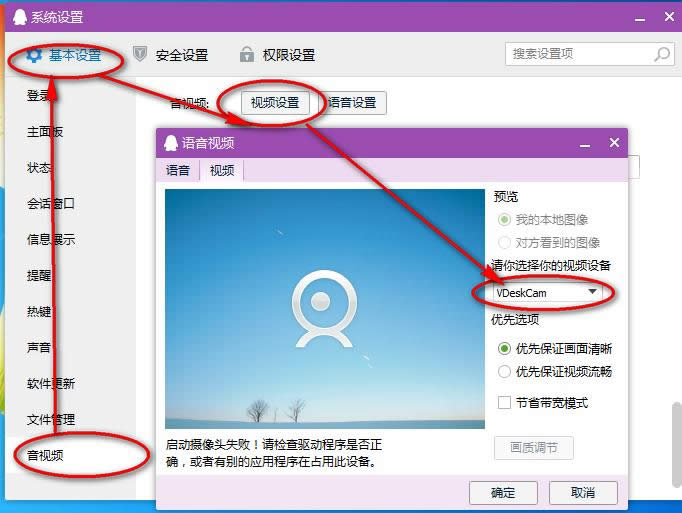The height and width of the screenshot is (513, 682).
Task: Open 音视频 in the left sidebar
Action: pos(45,455)
